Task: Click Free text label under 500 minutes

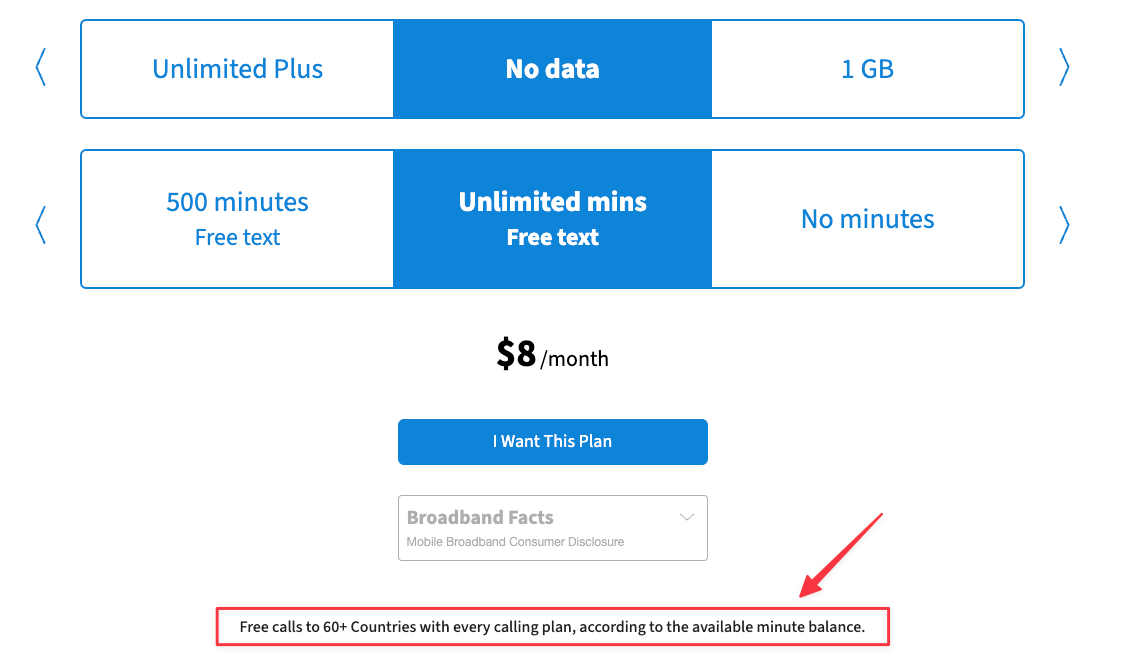Action: [237, 238]
